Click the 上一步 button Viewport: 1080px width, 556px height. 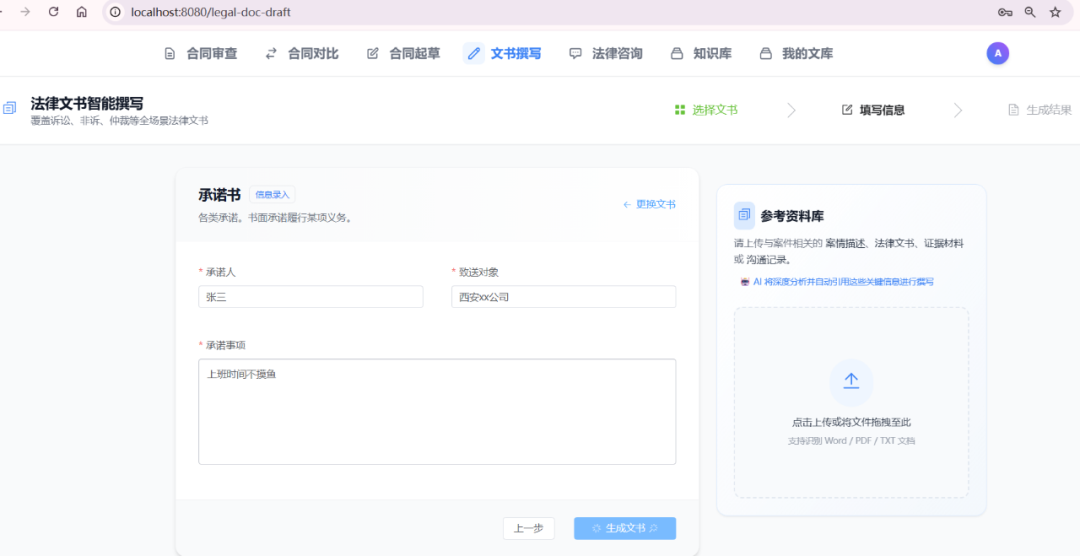point(528,528)
